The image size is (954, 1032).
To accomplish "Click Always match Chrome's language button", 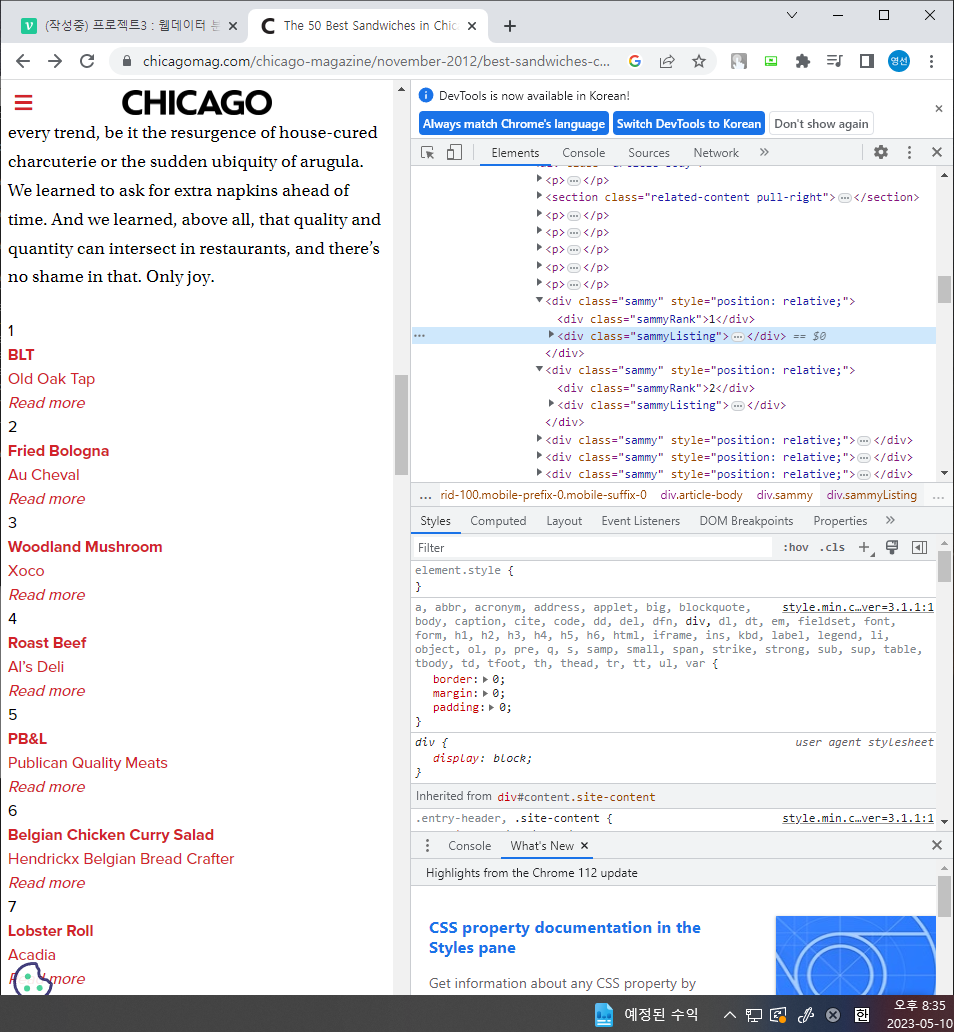I will click(x=514, y=124).
